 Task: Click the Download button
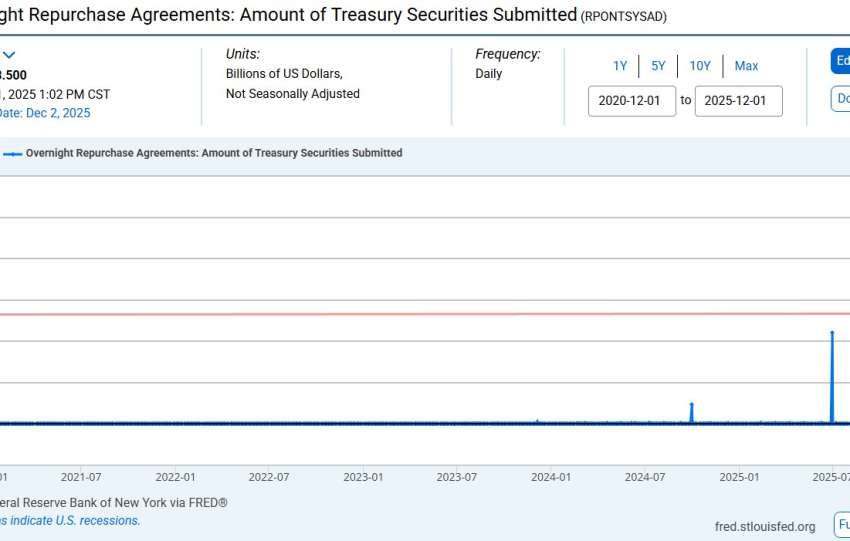click(841, 99)
